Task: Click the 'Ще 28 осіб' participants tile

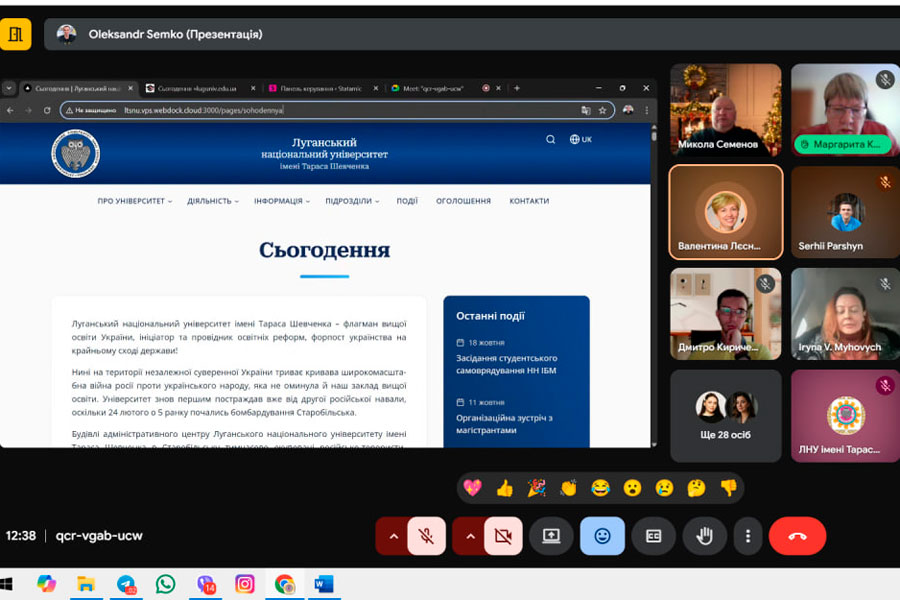Action: point(725,416)
